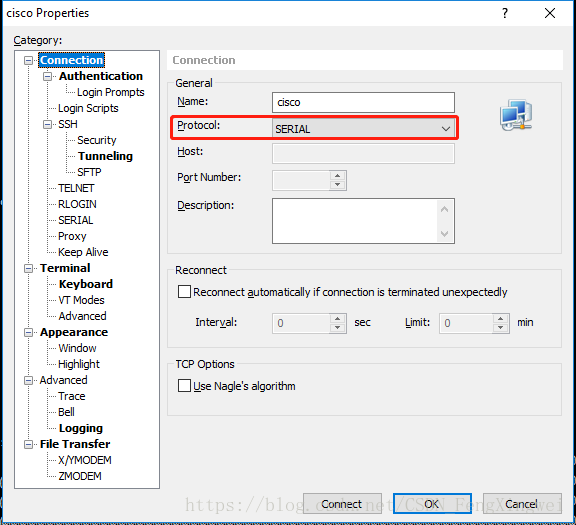Select the SSH category
576x525 pixels.
[68, 124]
